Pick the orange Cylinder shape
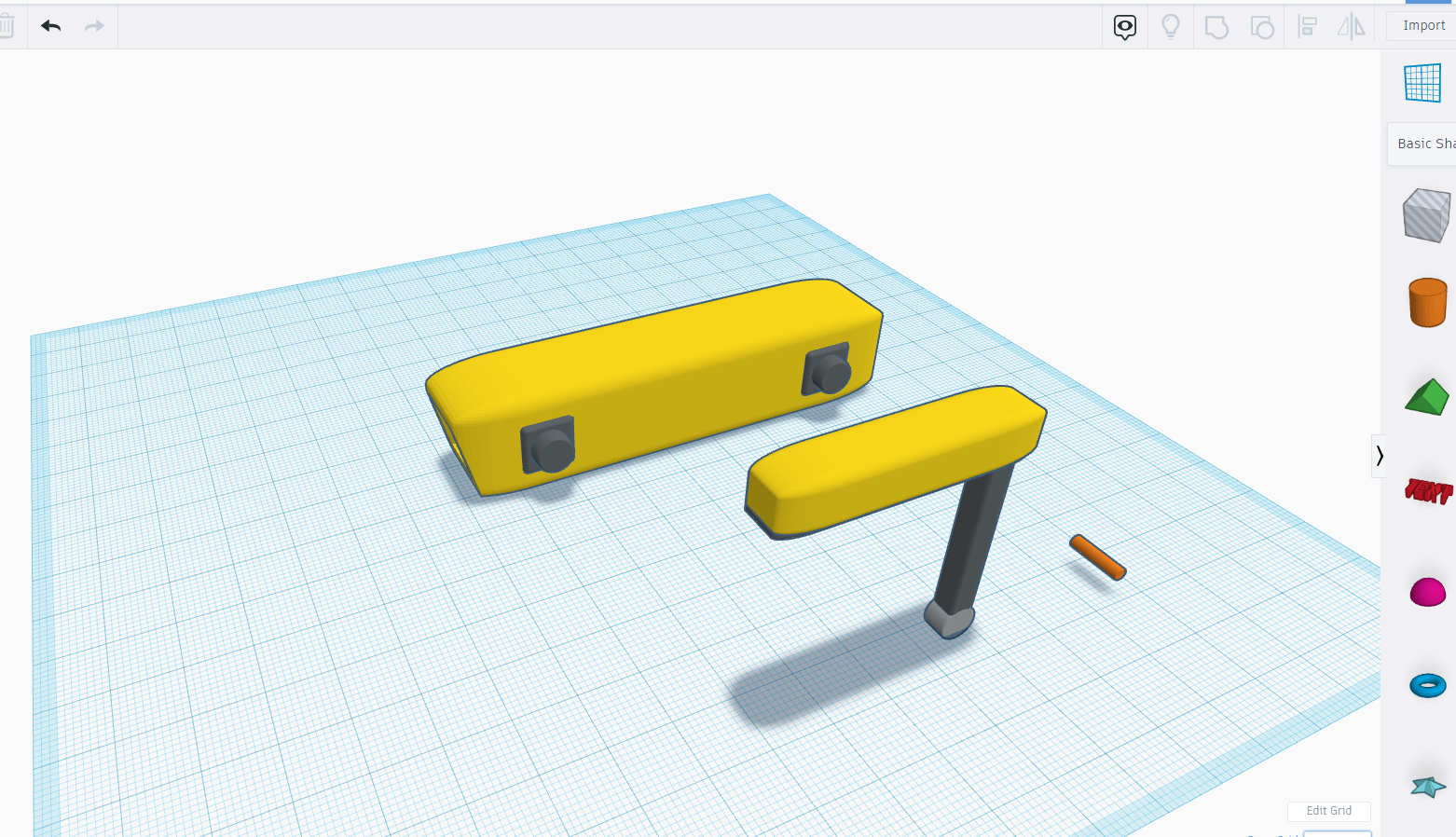This screenshot has height=837, width=1456. click(x=1427, y=303)
